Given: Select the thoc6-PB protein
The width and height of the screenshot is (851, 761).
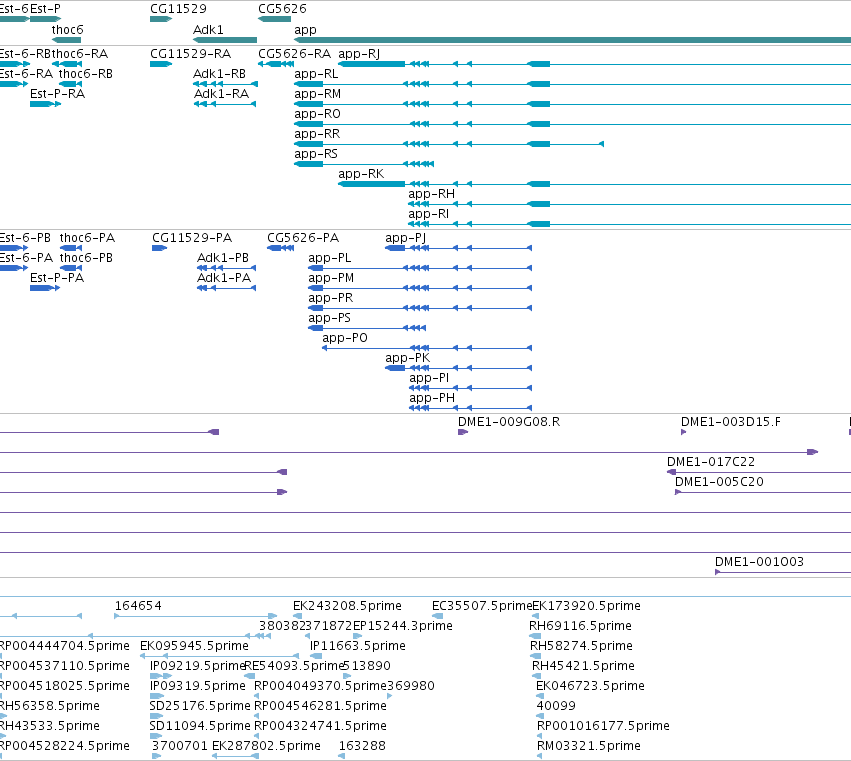Looking at the screenshot, I should [86, 258].
